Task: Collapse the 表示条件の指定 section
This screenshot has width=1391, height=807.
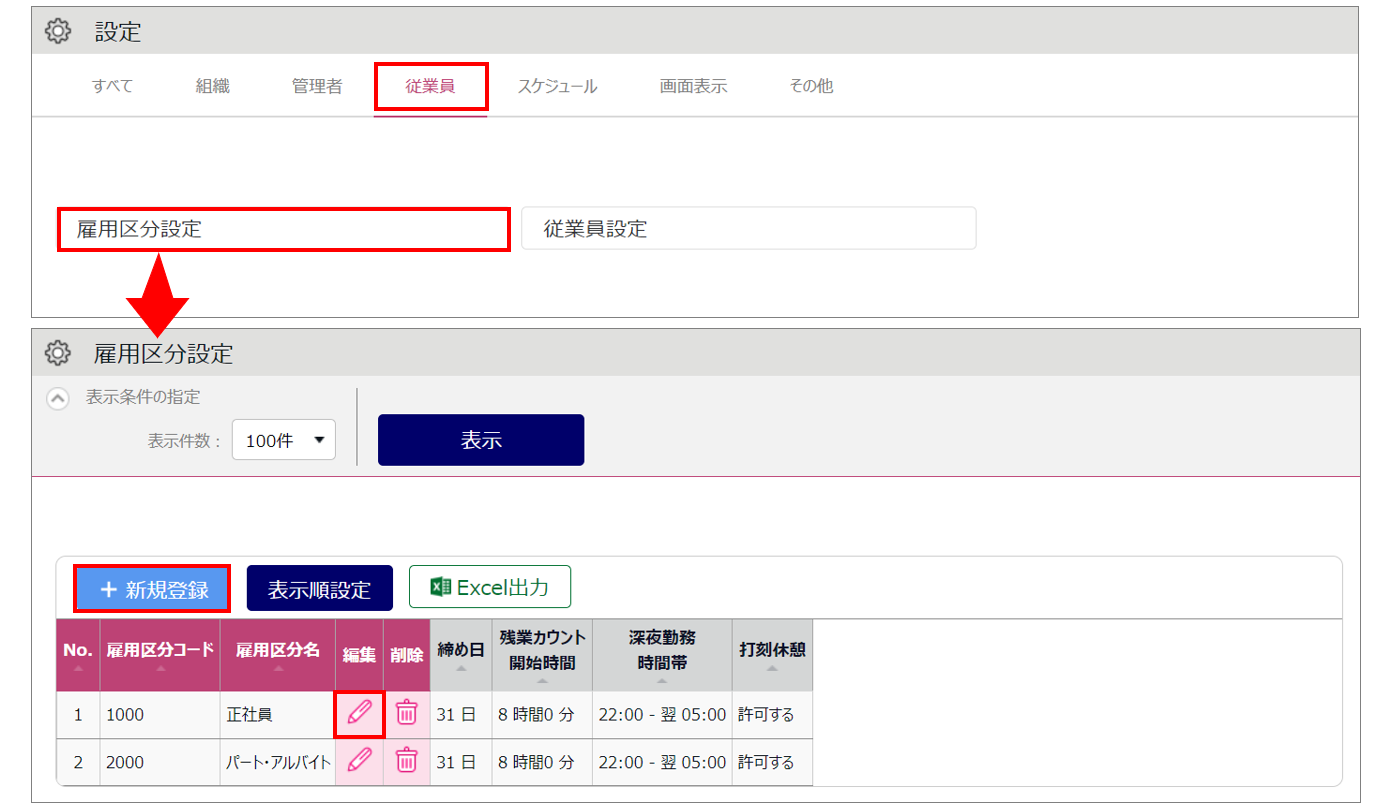Action: pyautogui.click(x=59, y=398)
